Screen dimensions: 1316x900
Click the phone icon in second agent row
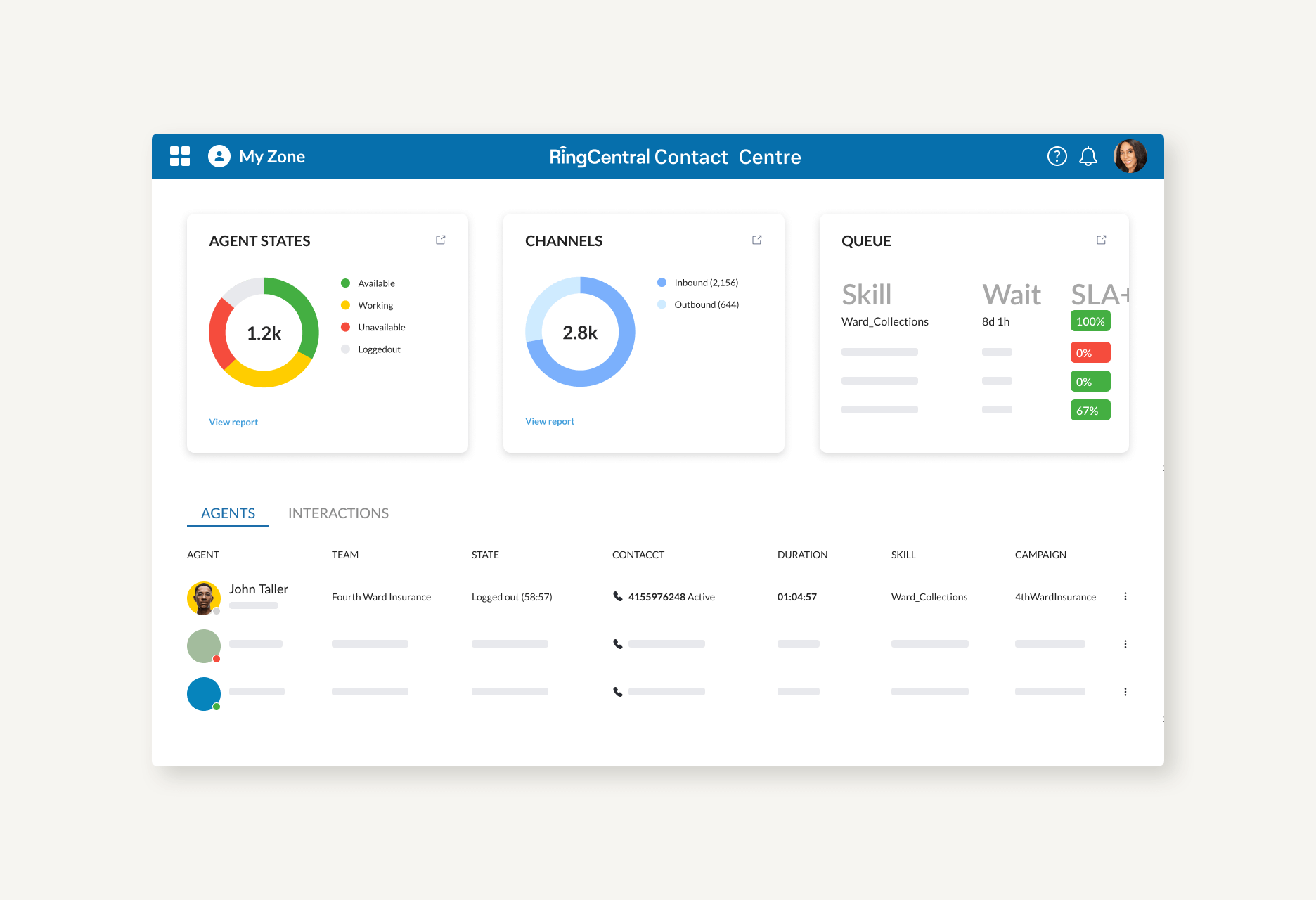(617, 643)
